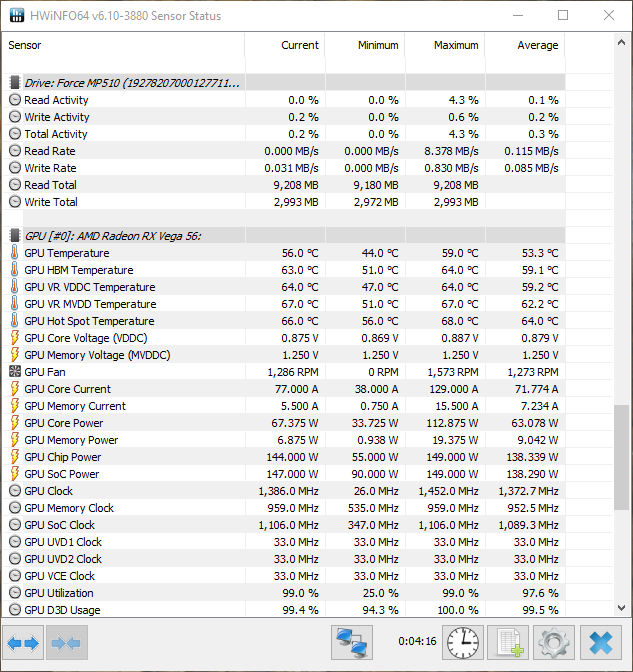Click the lightning icon for GPU Chip Power
Viewport: 633px width, 672px height.
(x=15, y=457)
